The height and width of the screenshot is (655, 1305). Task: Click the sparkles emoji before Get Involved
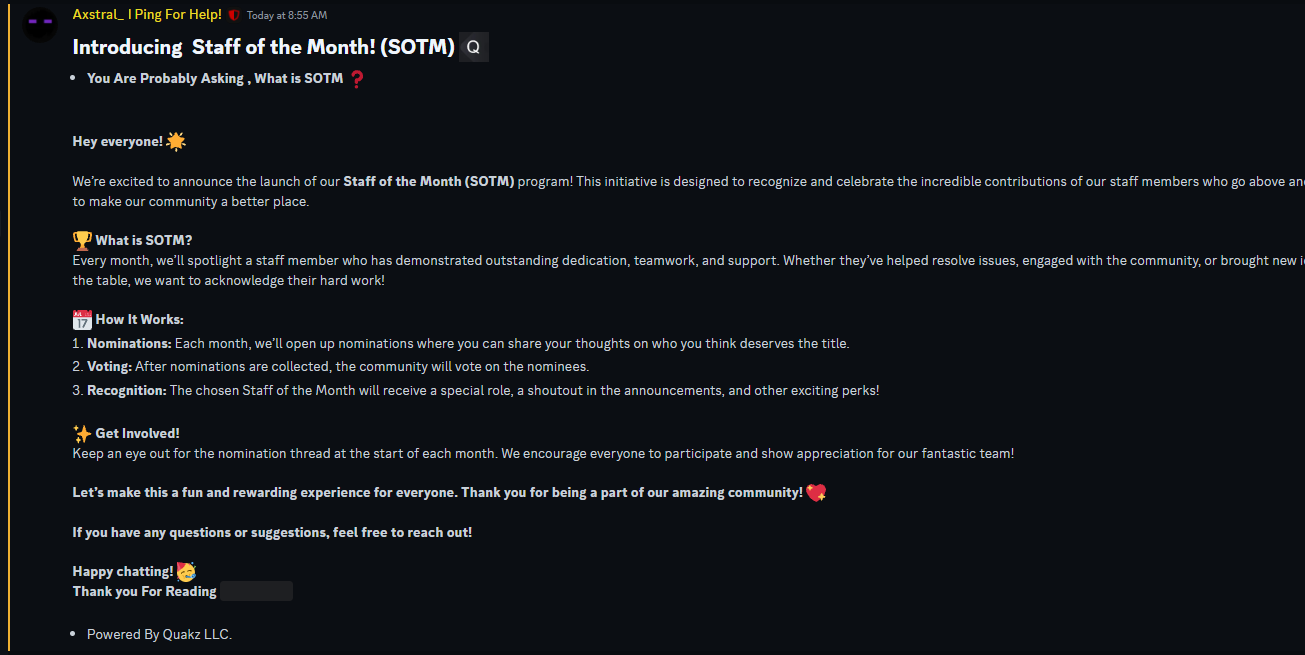(x=82, y=433)
